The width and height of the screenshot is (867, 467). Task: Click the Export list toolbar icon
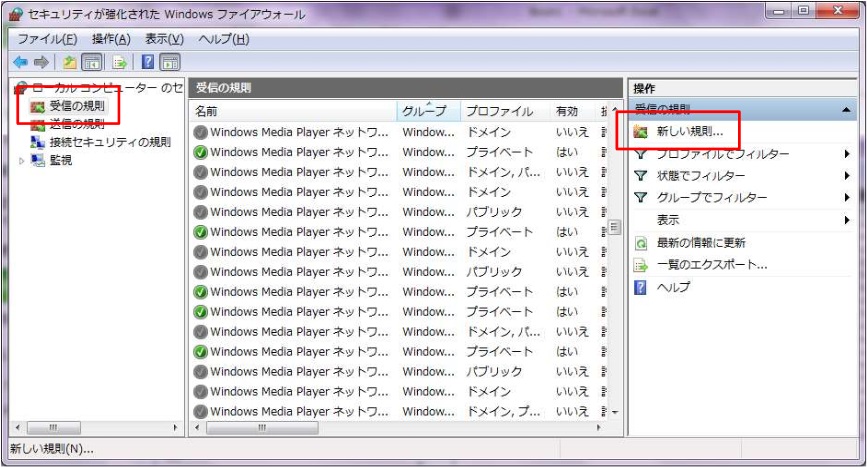pyautogui.click(x=119, y=62)
